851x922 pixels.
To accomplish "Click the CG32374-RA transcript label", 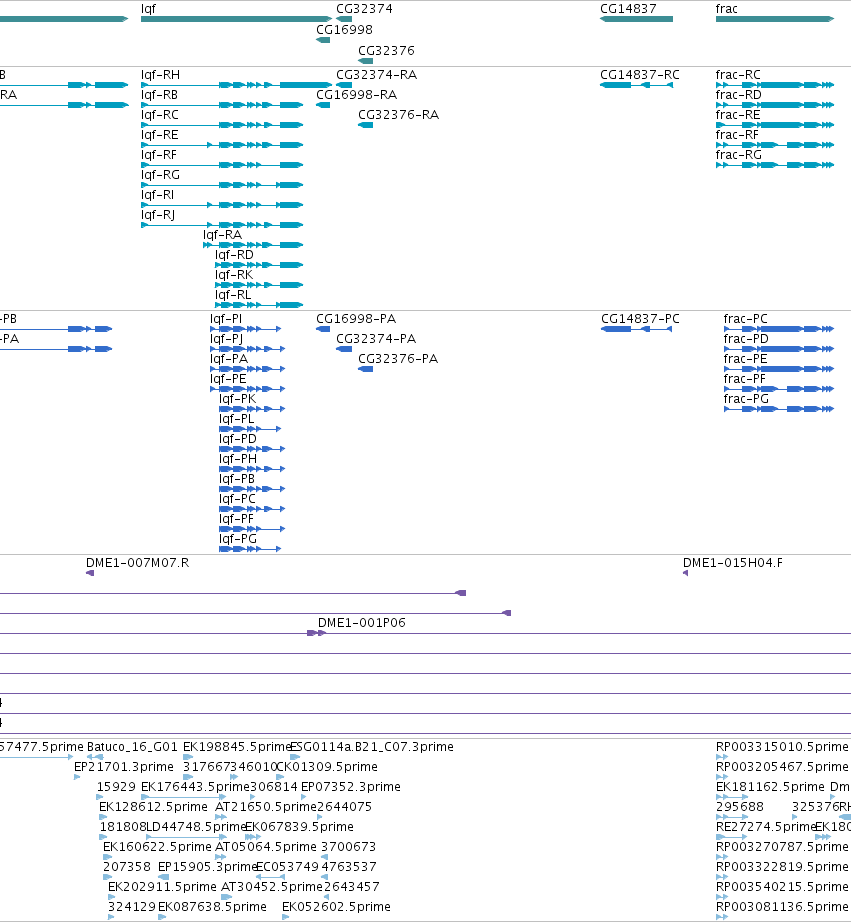I will click(x=376, y=75).
